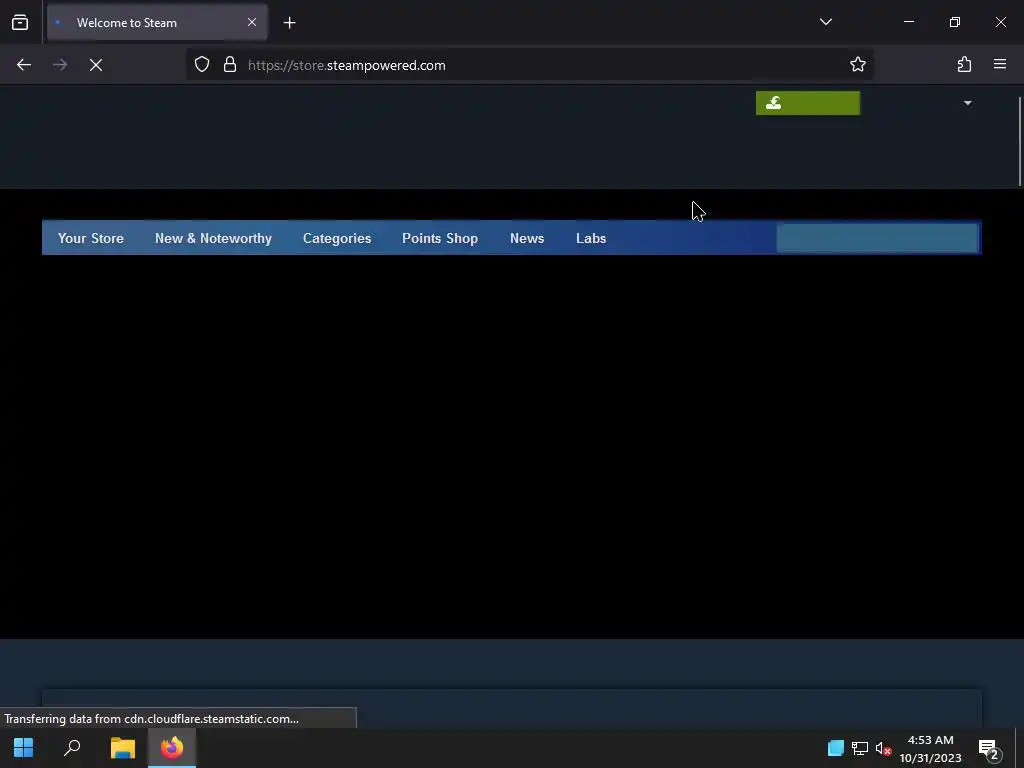The height and width of the screenshot is (768, 1024).
Task: Click the muted volume tray icon
Action: (x=883, y=748)
